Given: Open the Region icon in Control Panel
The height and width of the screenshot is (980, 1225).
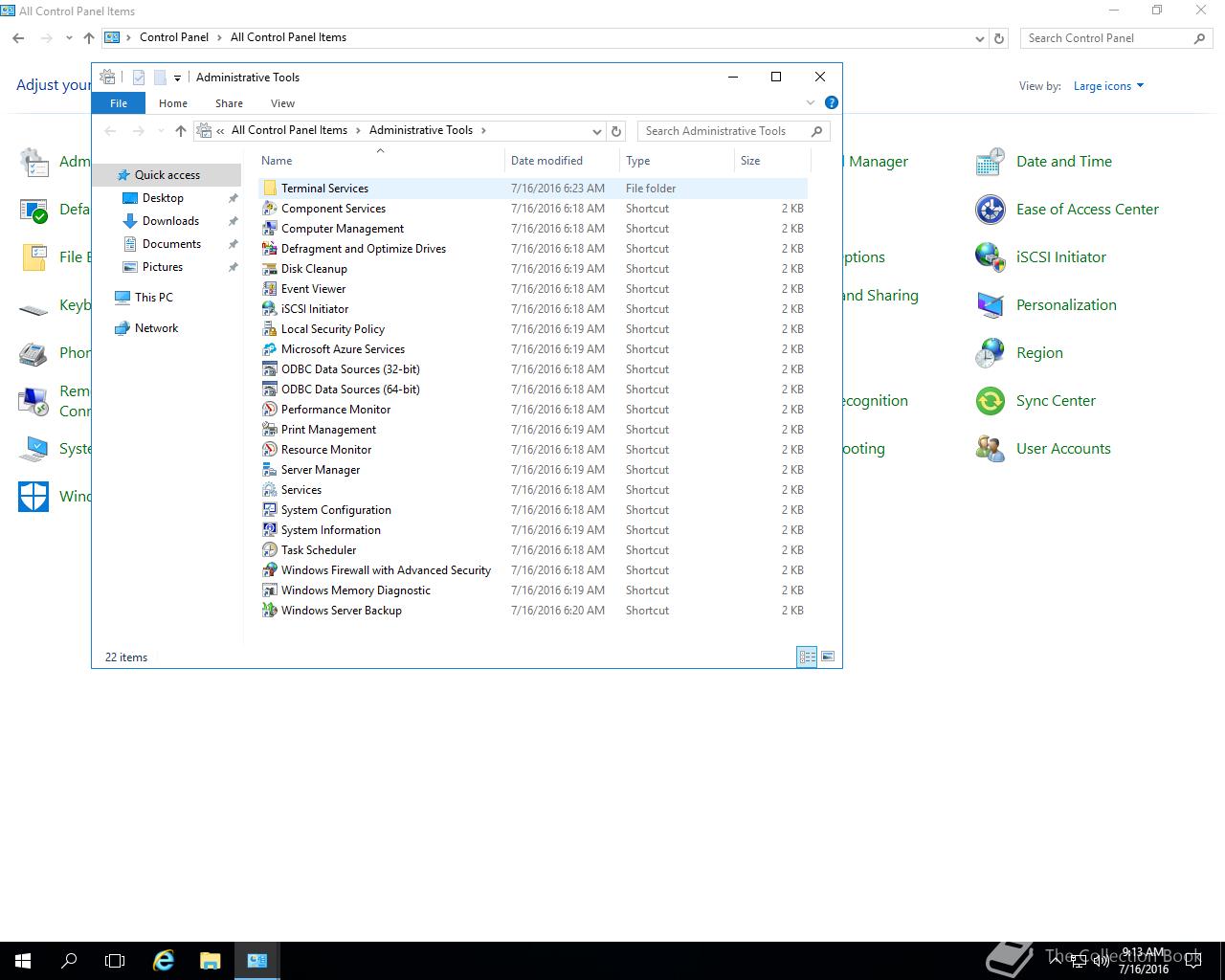Looking at the screenshot, I should (x=991, y=353).
